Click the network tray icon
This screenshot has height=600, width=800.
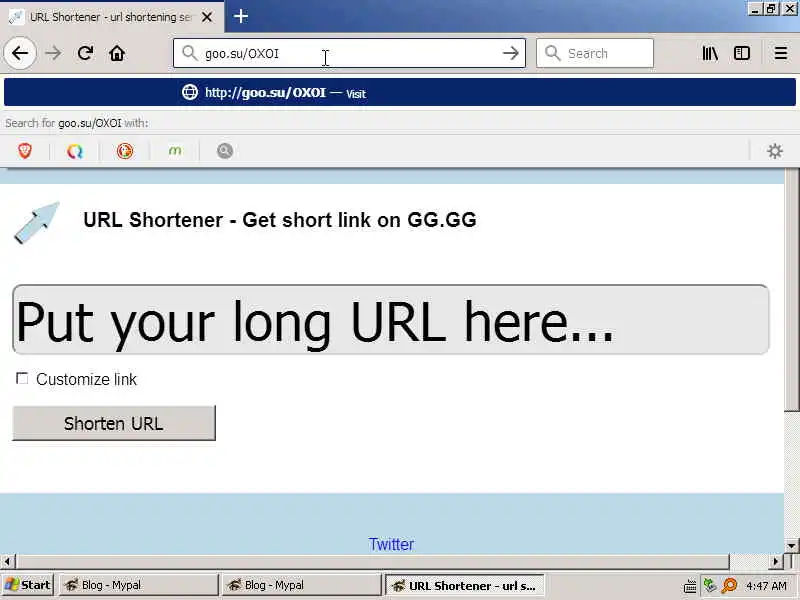click(710, 585)
